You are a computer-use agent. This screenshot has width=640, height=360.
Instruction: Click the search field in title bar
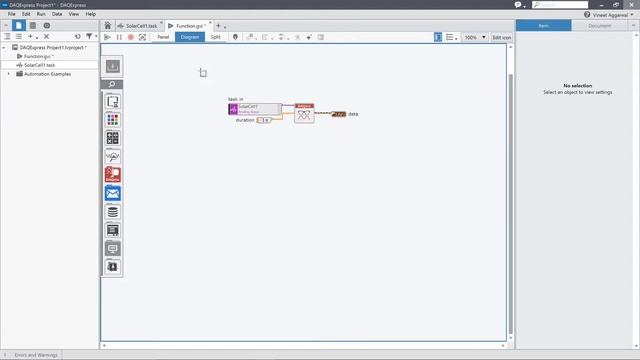(x=560, y=4)
